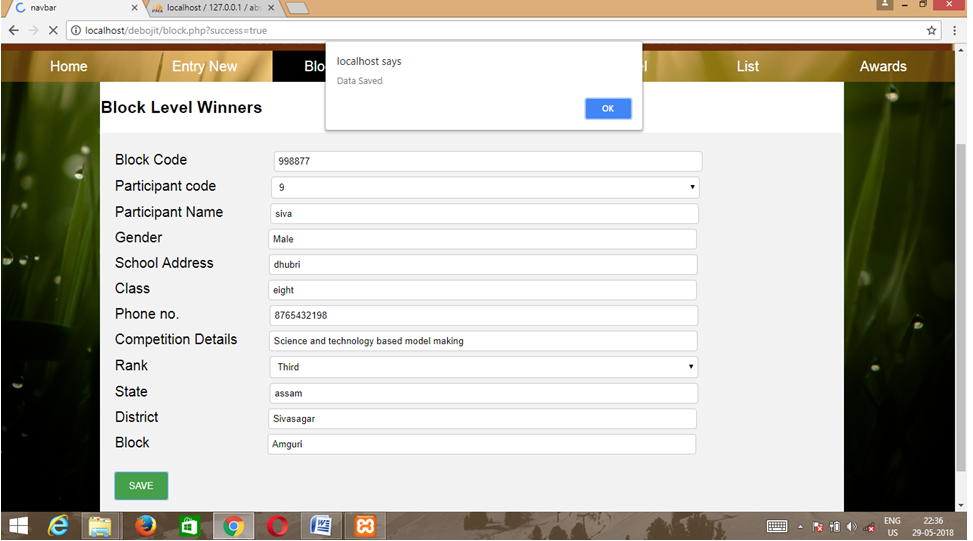Screen dimensions: 973x541
Task: Click the Participant Name field
Action: 485,213
